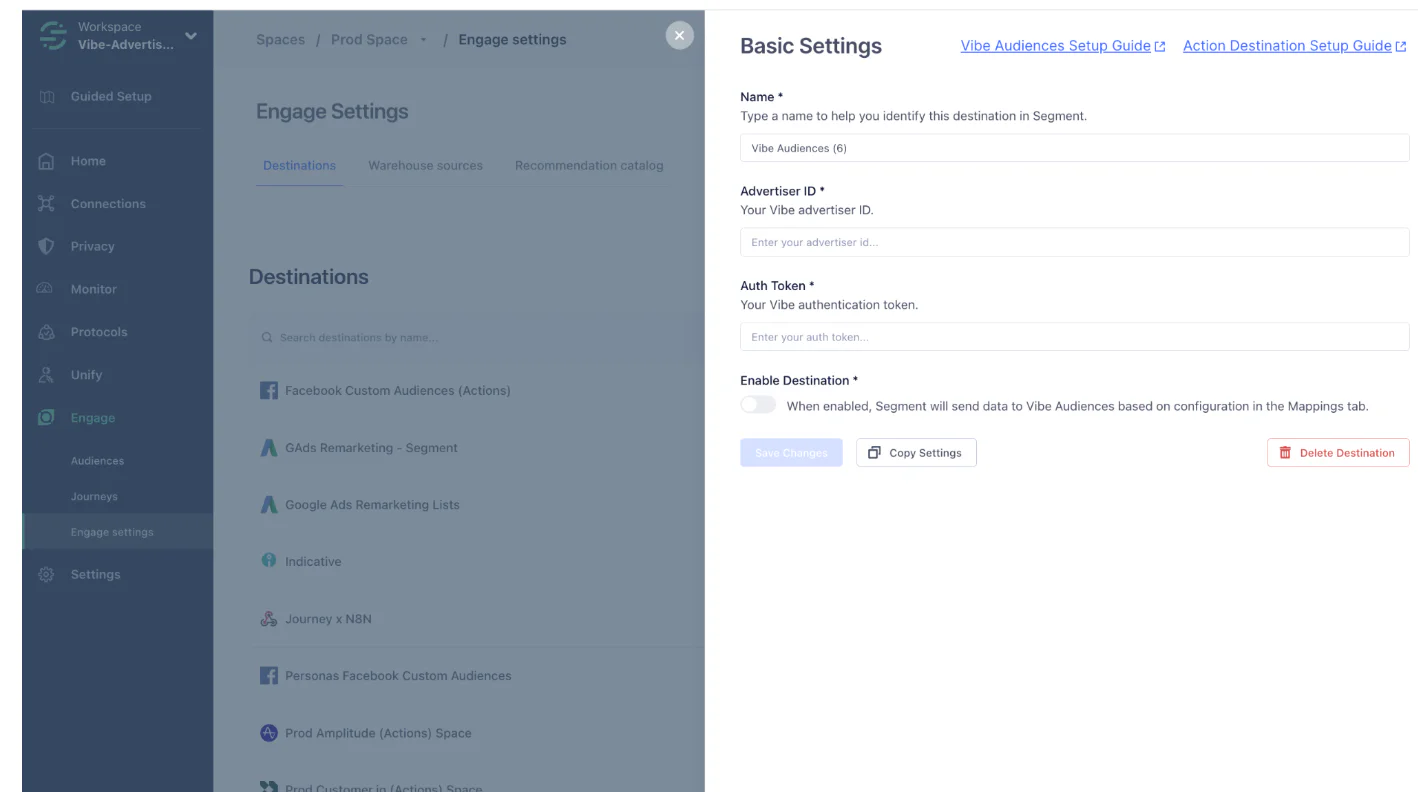Go to Home in sidebar
1418x792 pixels.
tap(88, 161)
